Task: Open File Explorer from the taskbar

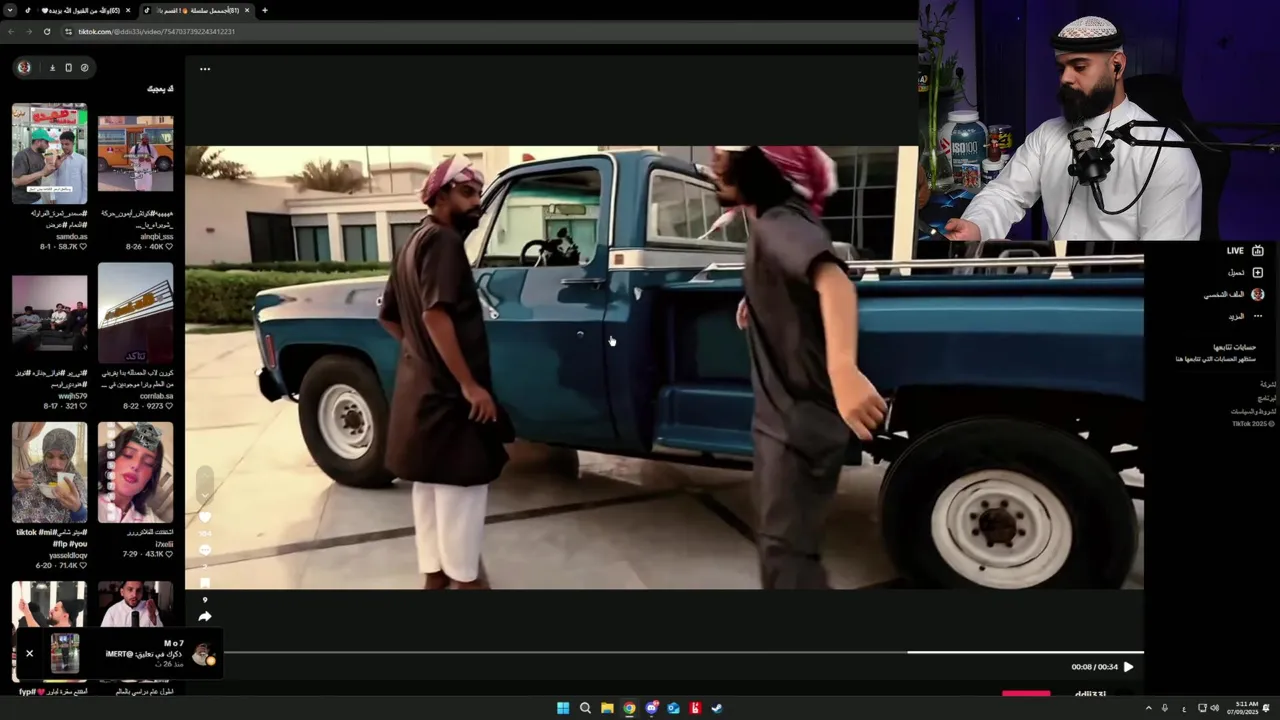Action: [x=607, y=708]
